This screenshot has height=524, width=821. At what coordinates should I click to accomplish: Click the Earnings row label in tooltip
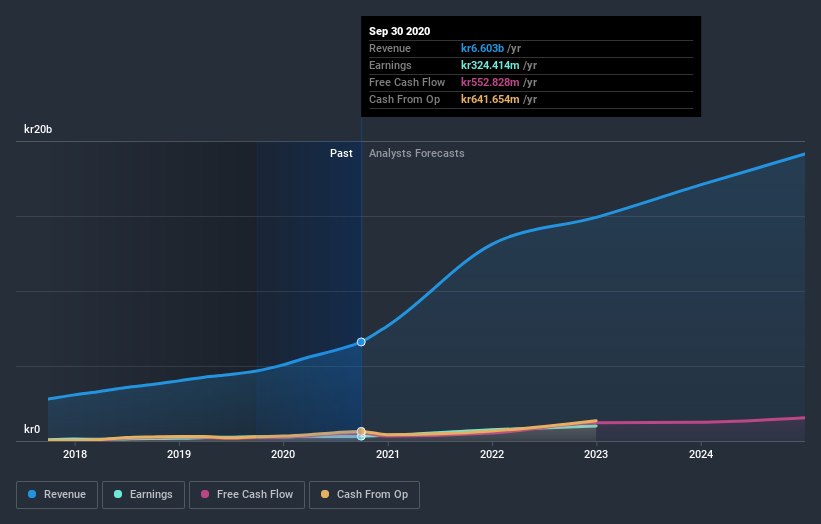pyautogui.click(x=390, y=65)
